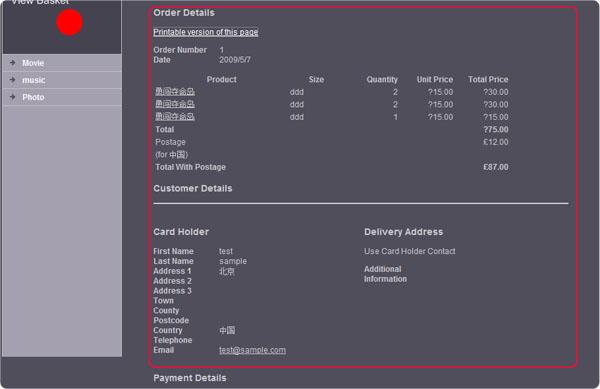Open the second product link in order table
This screenshot has width=600, height=389.
tap(175, 104)
